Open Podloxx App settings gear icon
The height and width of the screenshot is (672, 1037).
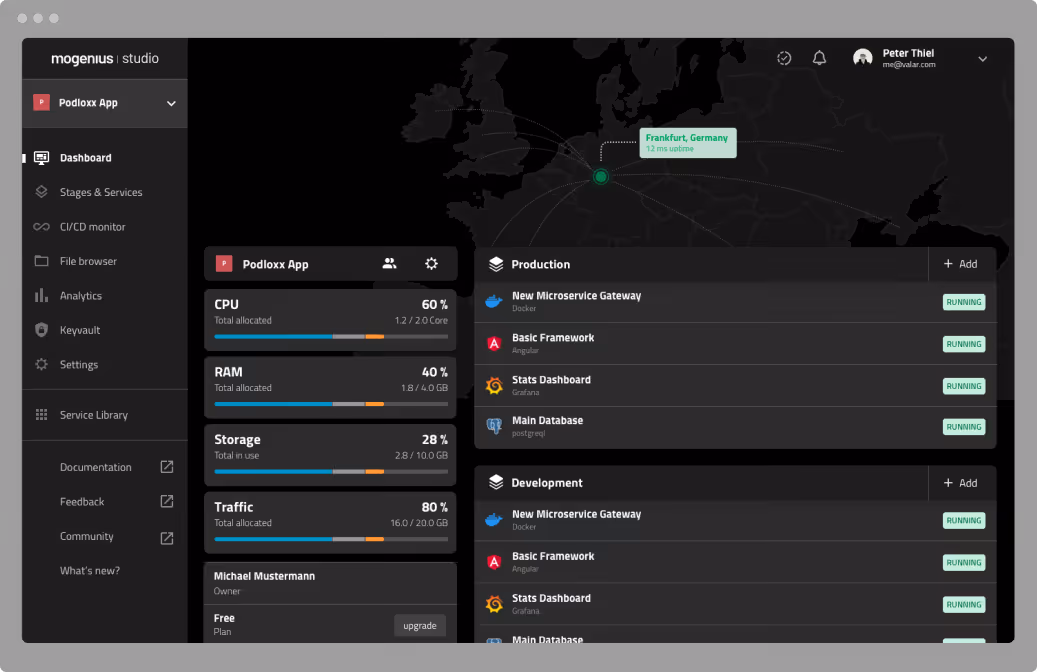tap(431, 263)
